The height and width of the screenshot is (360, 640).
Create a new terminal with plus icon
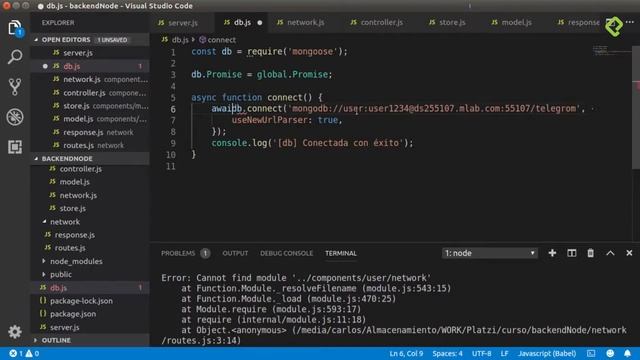[552, 253]
